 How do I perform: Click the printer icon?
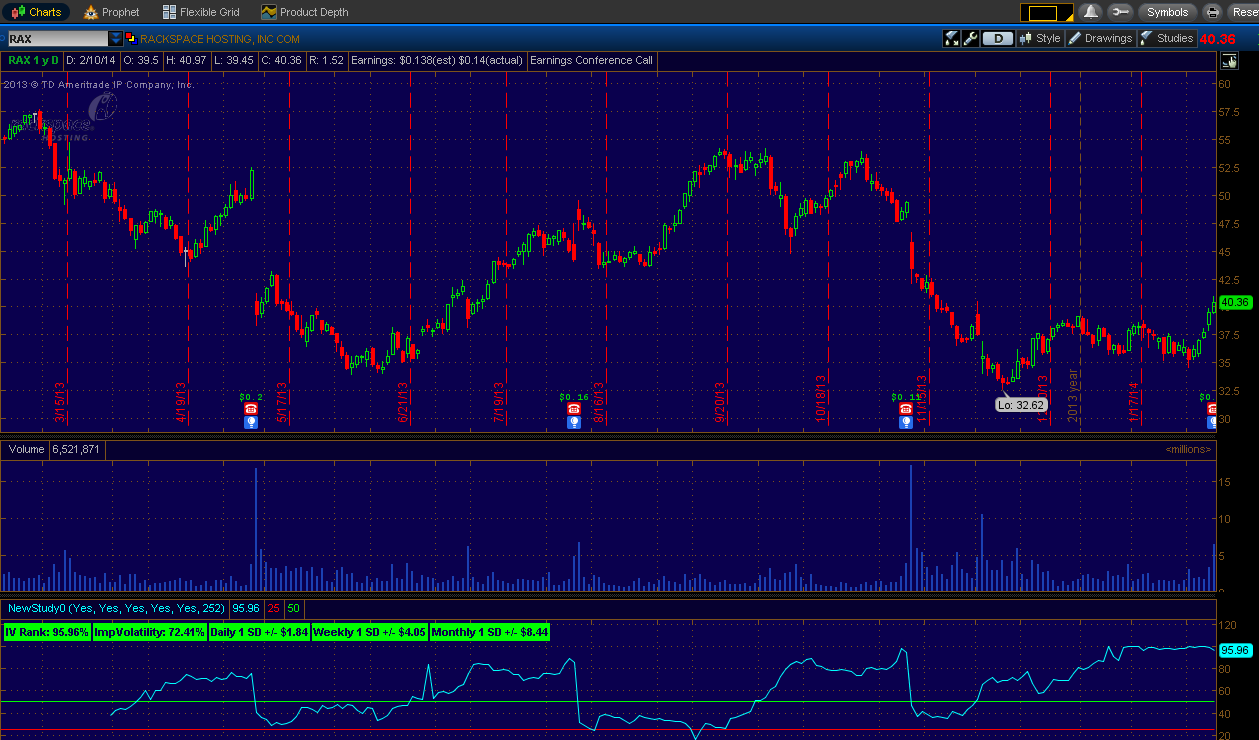1213,12
